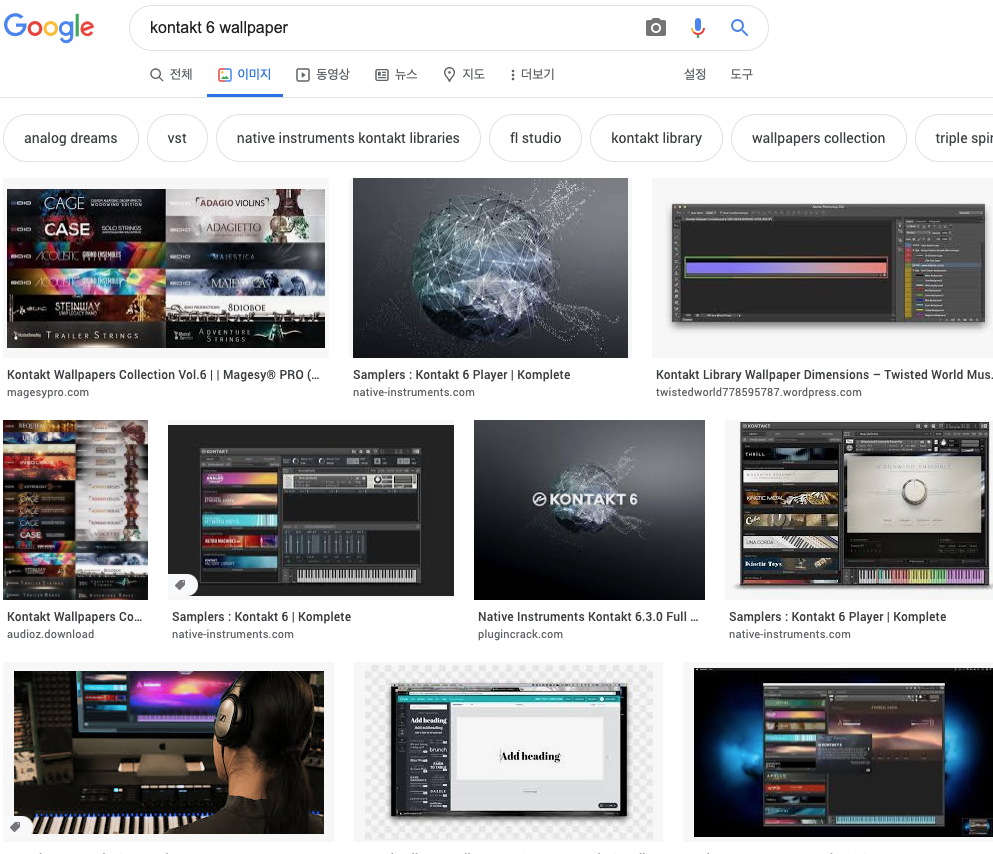Open the thumbnail of woman with headphones

click(168, 752)
